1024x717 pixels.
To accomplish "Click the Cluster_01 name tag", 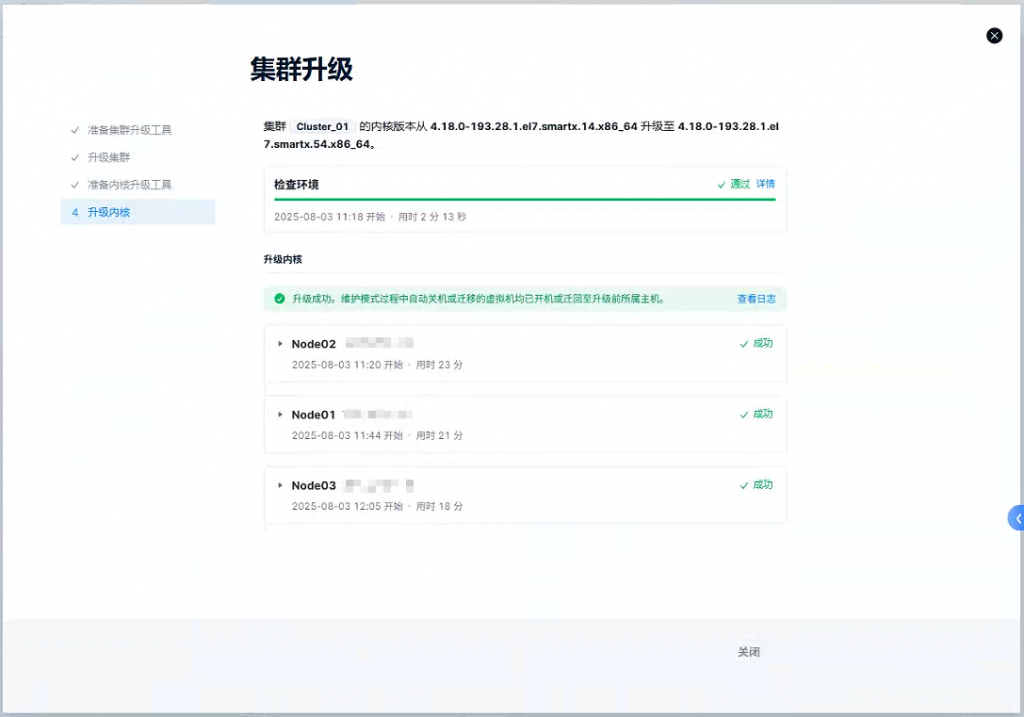I will coord(322,127).
